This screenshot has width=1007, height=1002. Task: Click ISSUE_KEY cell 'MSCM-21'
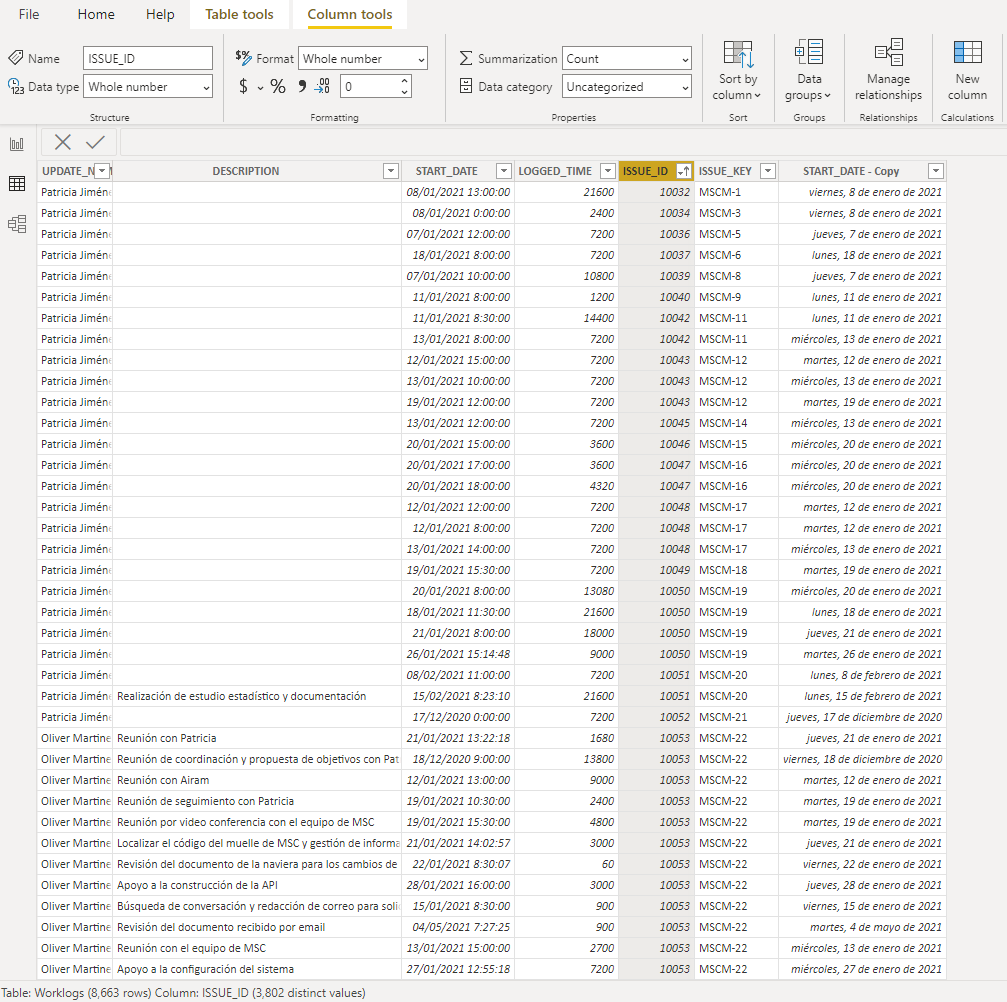737,717
